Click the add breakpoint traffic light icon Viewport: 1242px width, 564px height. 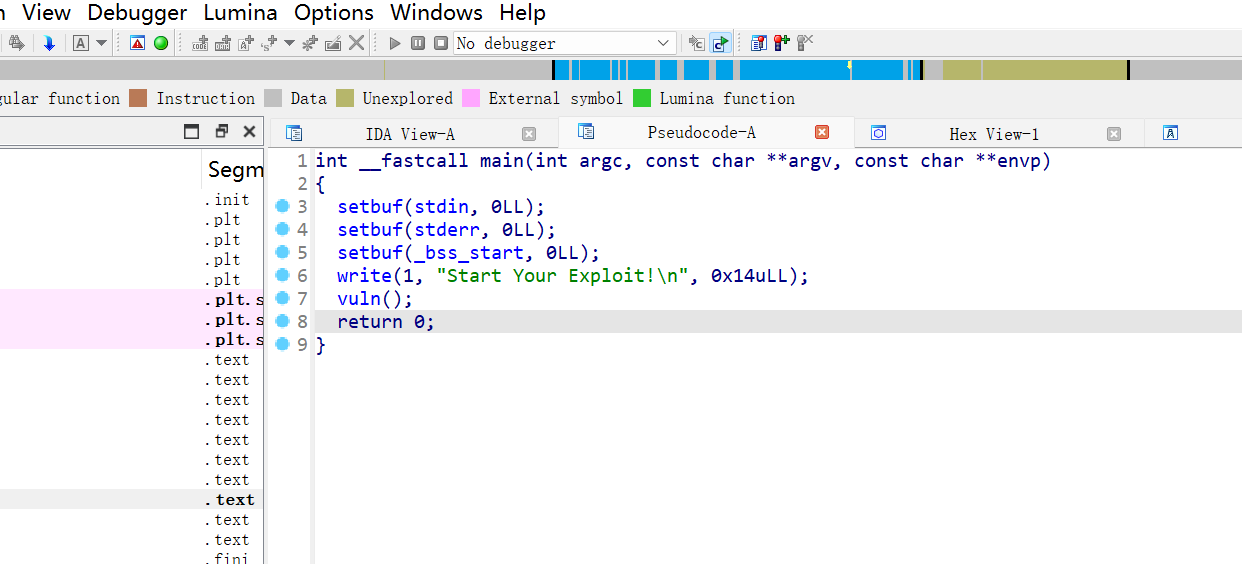coord(781,43)
